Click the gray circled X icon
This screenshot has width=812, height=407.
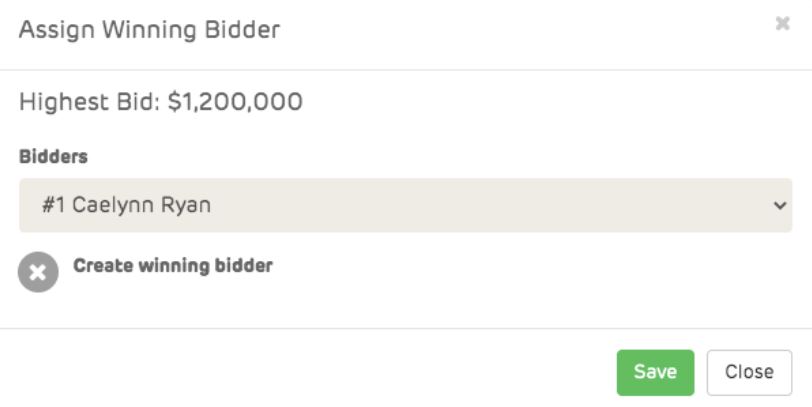(x=38, y=272)
